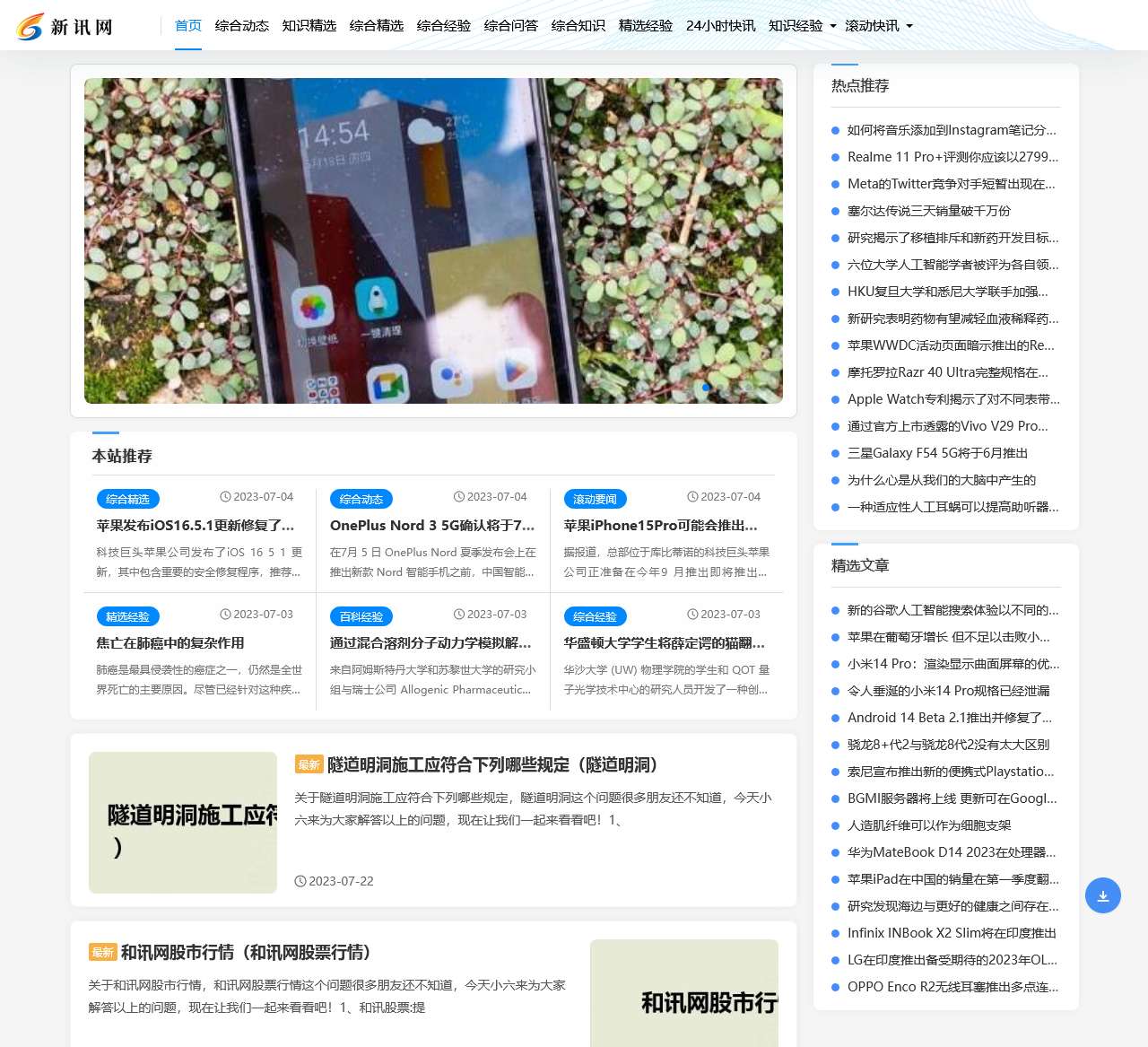This screenshot has height=1047, width=1148.
Task: Select the active blue carousel dot
Action: [x=706, y=388]
